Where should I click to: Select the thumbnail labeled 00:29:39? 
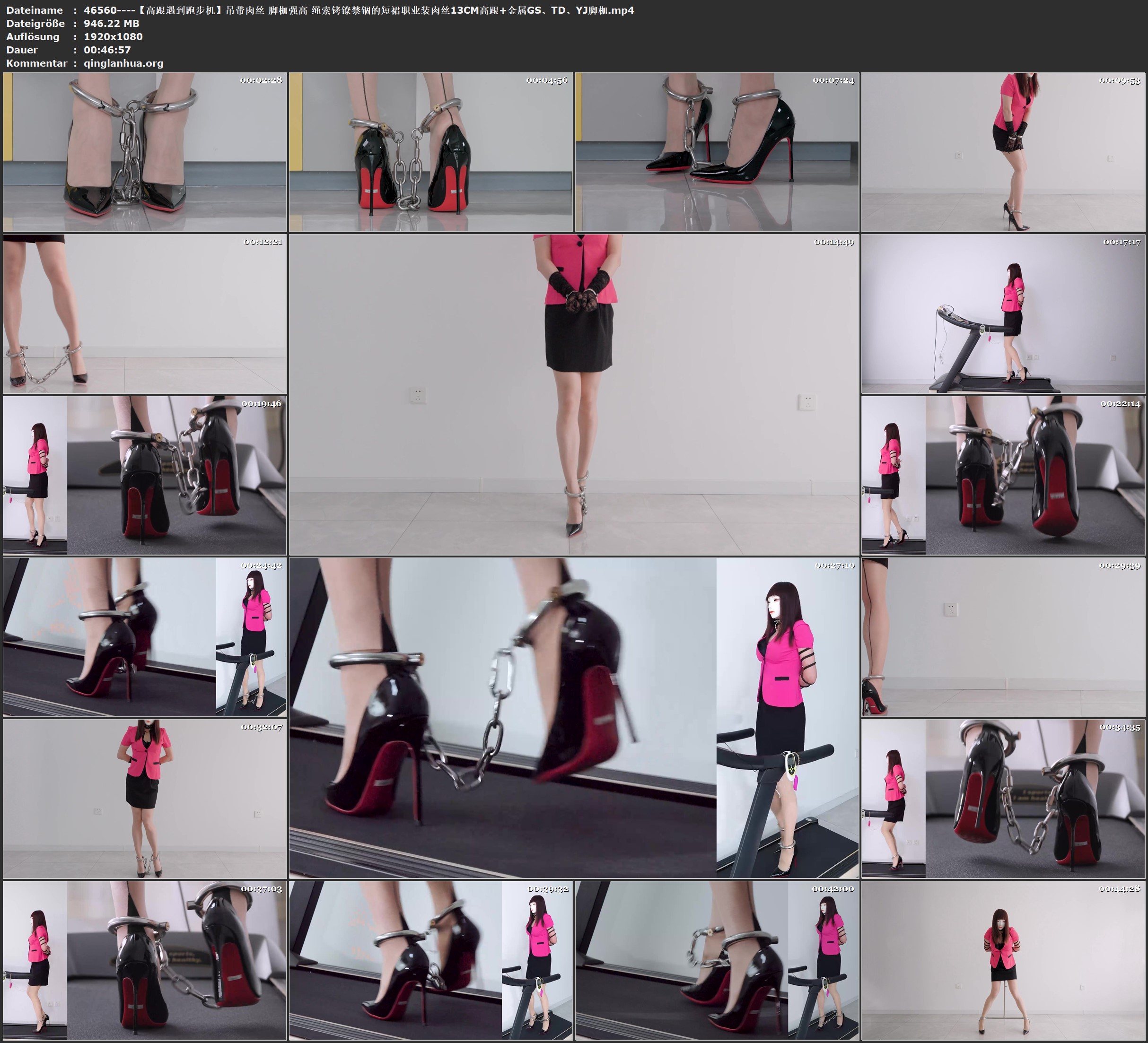[1003, 637]
